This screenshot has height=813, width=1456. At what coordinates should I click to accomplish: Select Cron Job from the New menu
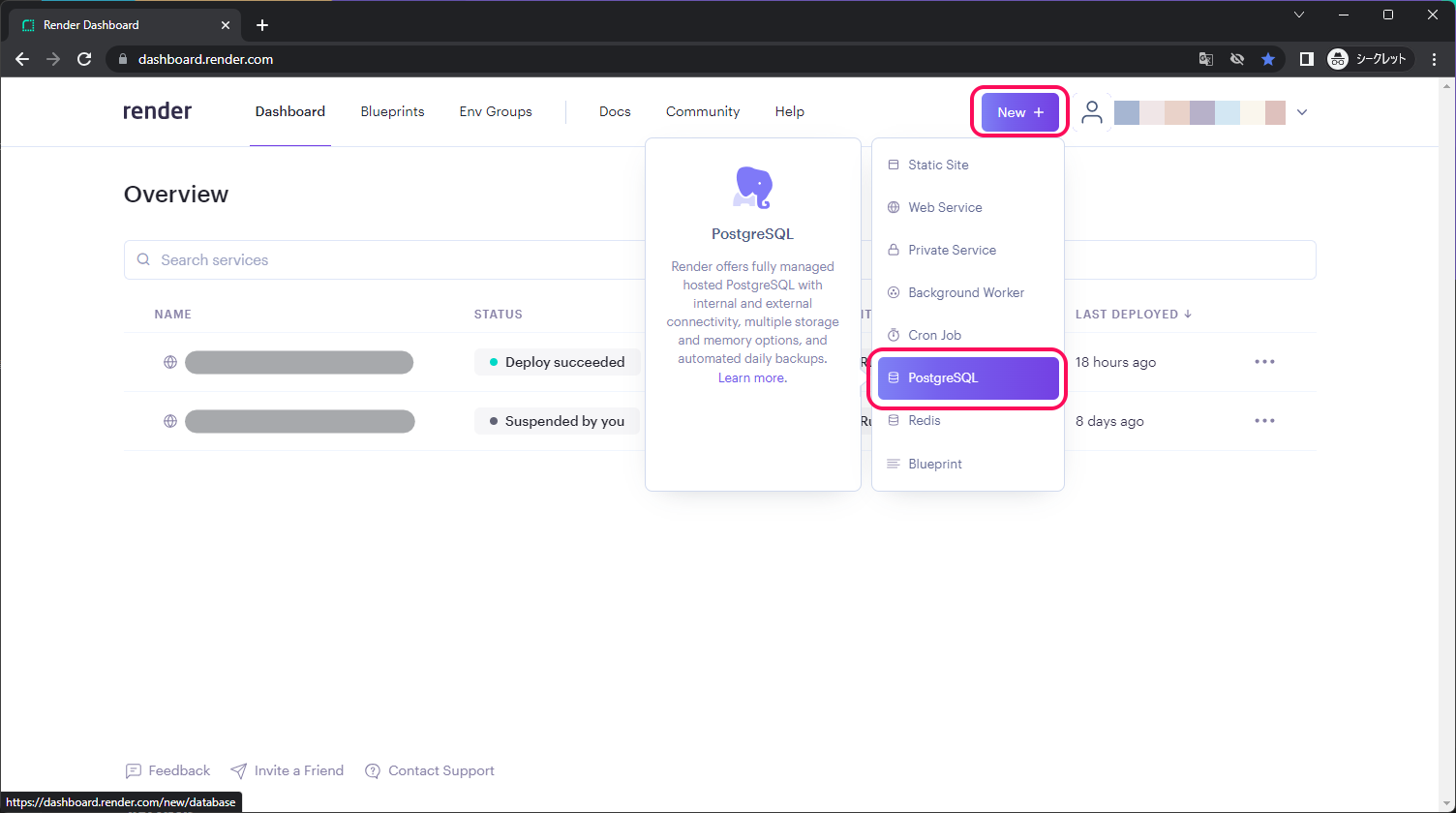[968, 335]
